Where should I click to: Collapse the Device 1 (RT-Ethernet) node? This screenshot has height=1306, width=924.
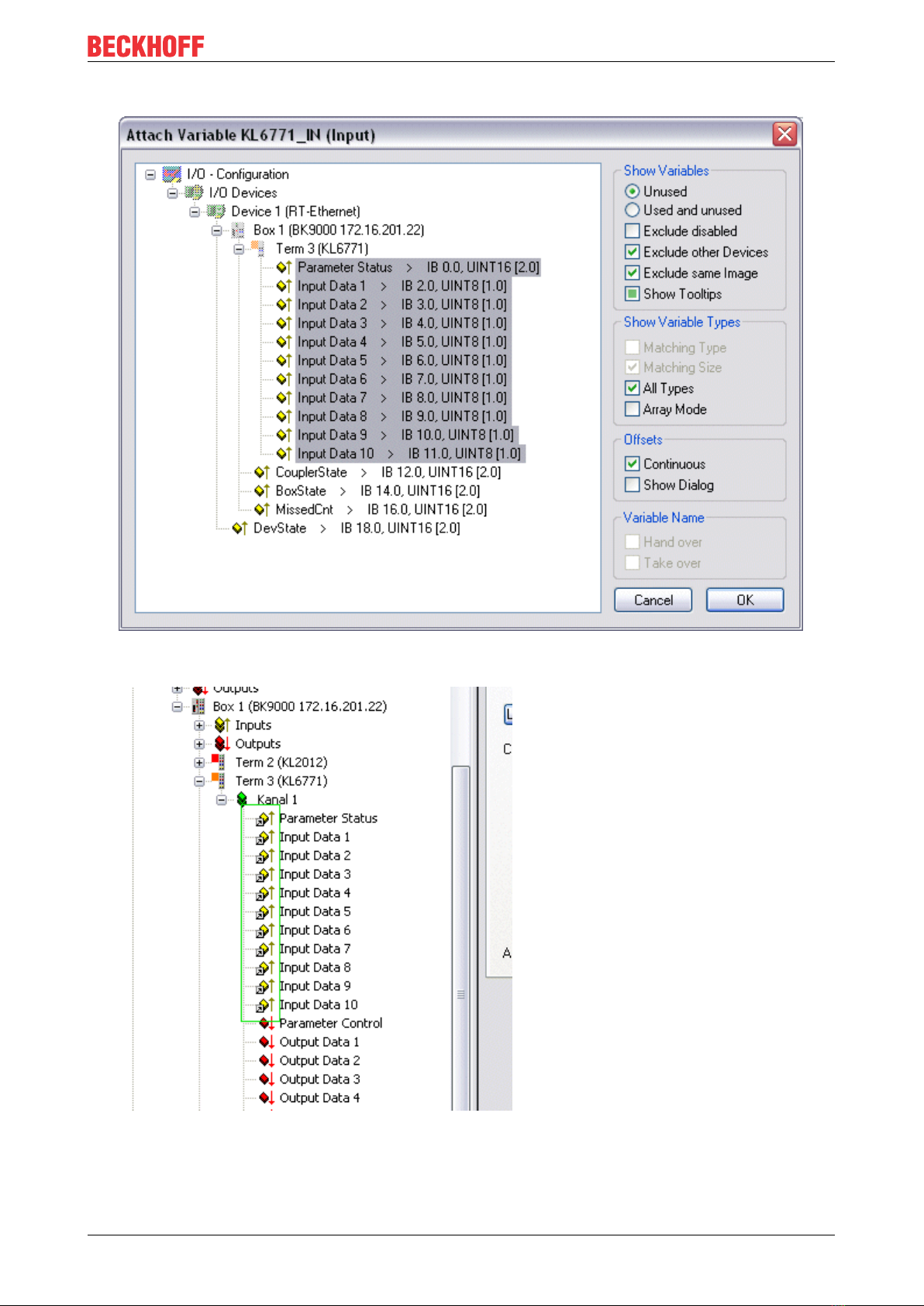(195, 212)
